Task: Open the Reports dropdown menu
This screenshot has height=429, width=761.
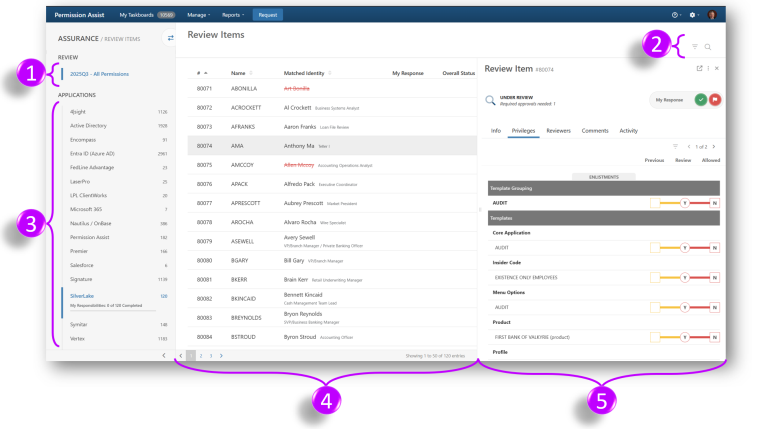Action: [x=233, y=15]
